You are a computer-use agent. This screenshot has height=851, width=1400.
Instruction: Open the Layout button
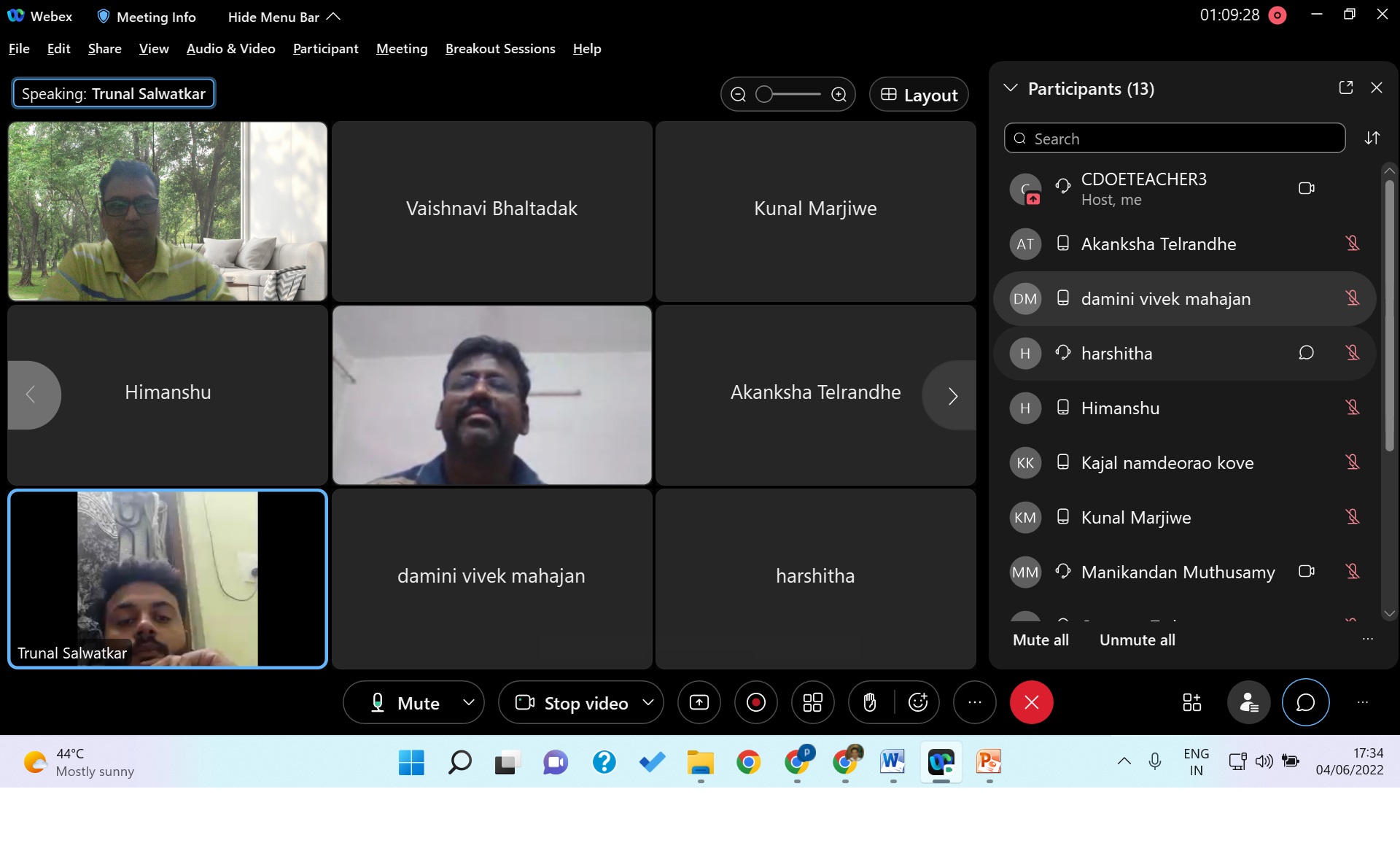[919, 95]
